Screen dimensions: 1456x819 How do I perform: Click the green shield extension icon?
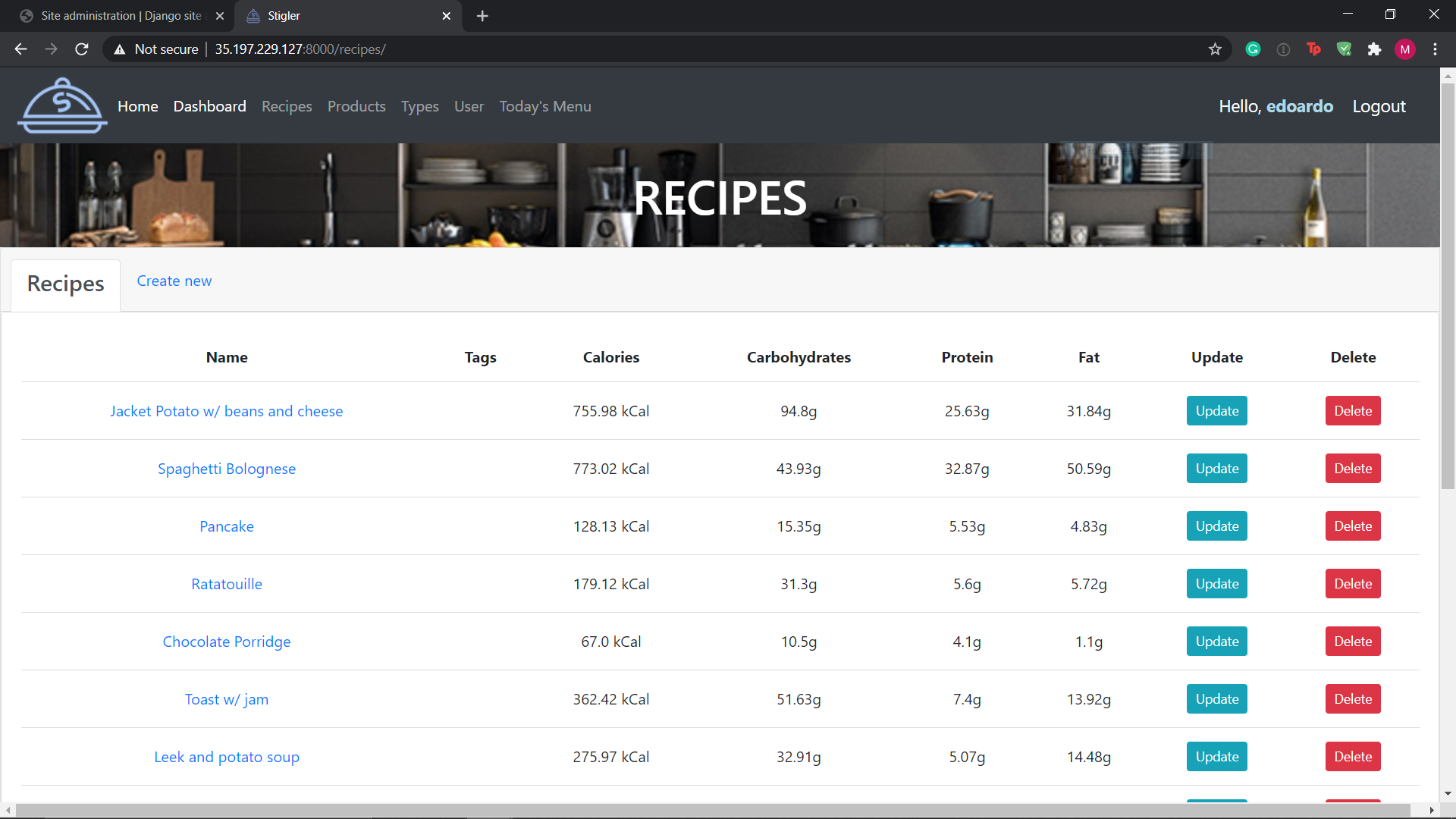1344,49
